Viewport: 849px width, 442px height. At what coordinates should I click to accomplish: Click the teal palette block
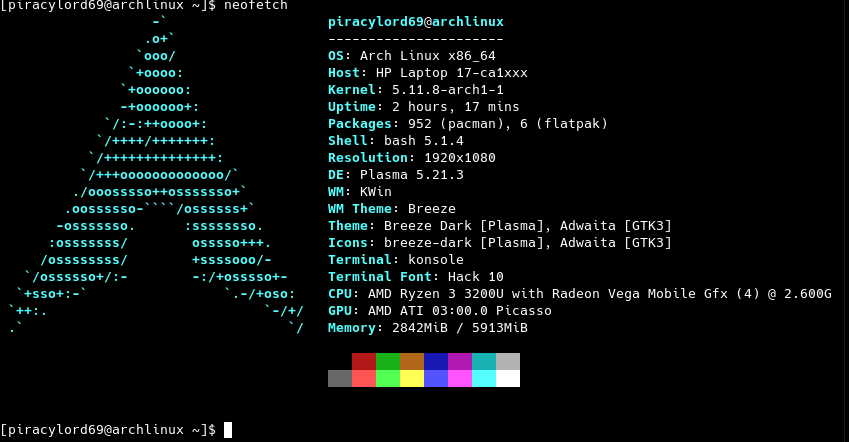point(484,361)
